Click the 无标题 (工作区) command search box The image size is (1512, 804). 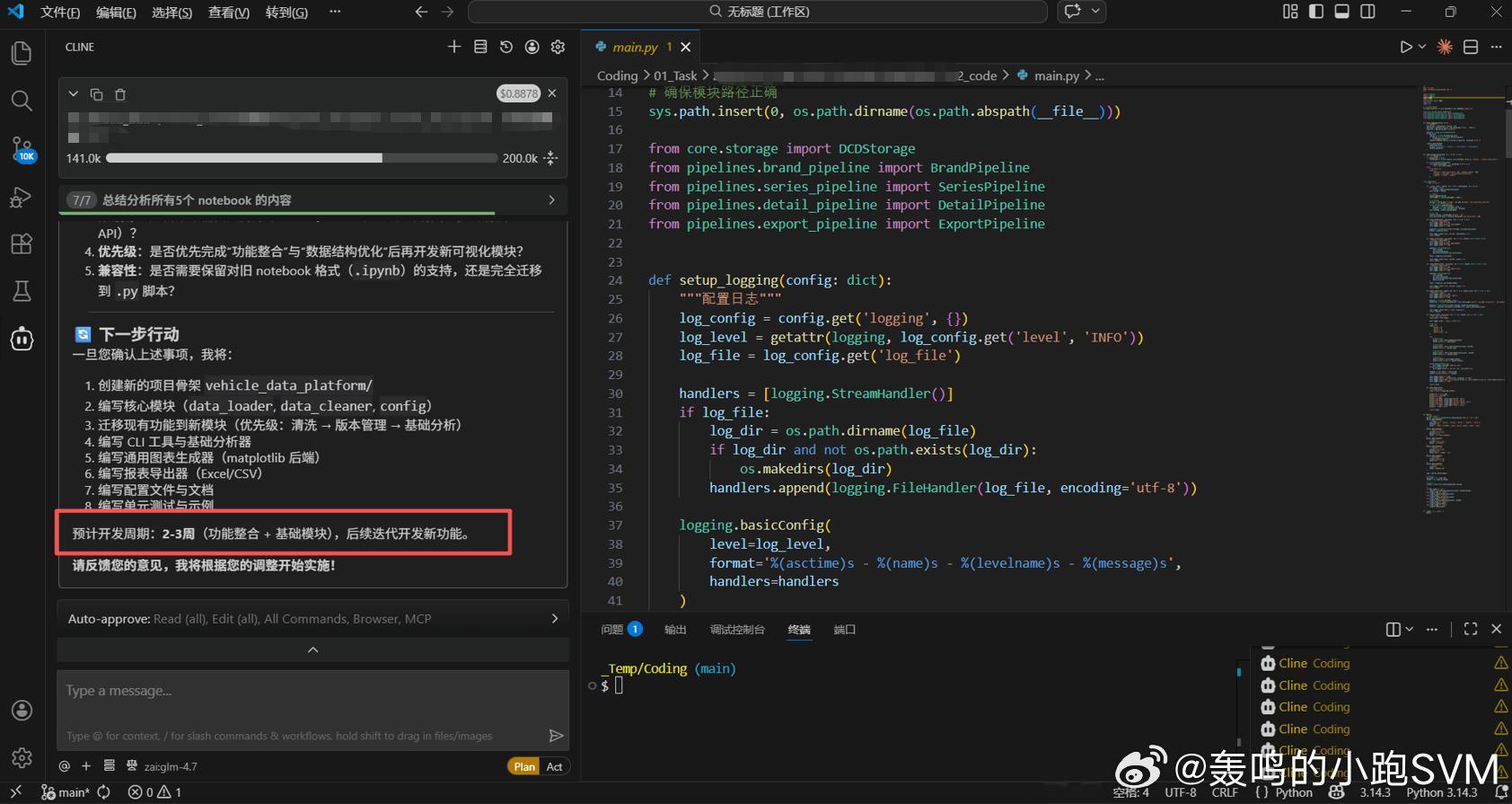758,12
